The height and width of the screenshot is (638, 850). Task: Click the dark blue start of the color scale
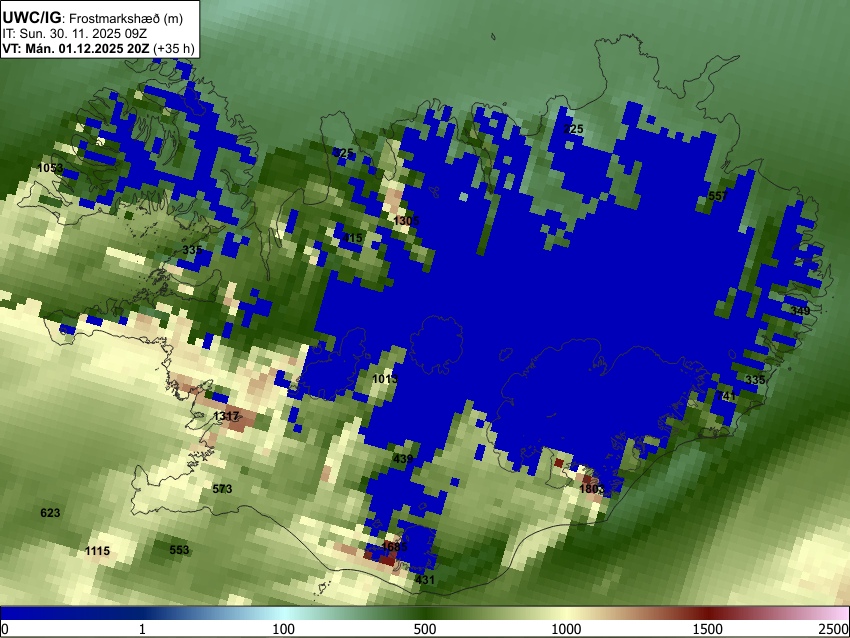[x=11, y=613]
